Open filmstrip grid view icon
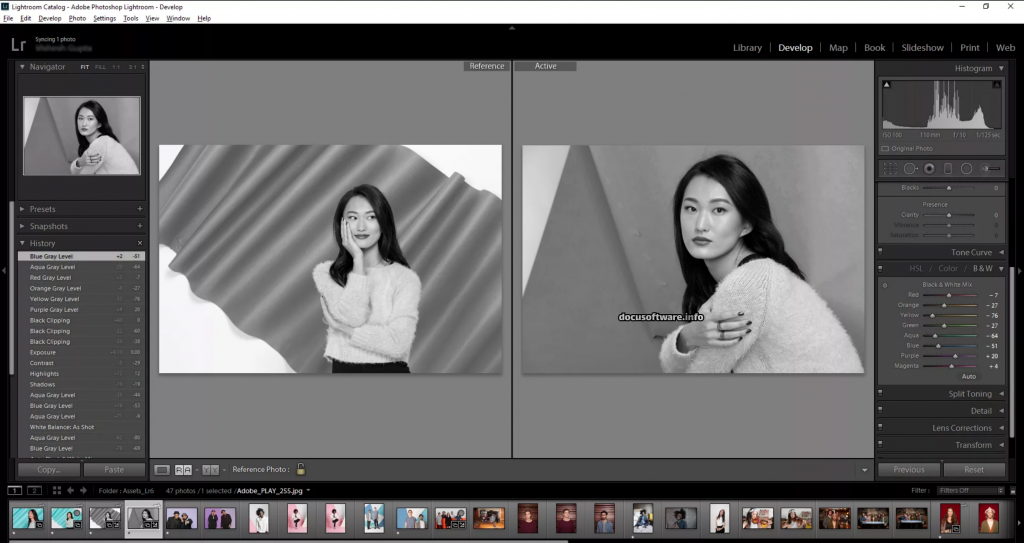Screen dimensions: 1024x543 tap(56, 491)
